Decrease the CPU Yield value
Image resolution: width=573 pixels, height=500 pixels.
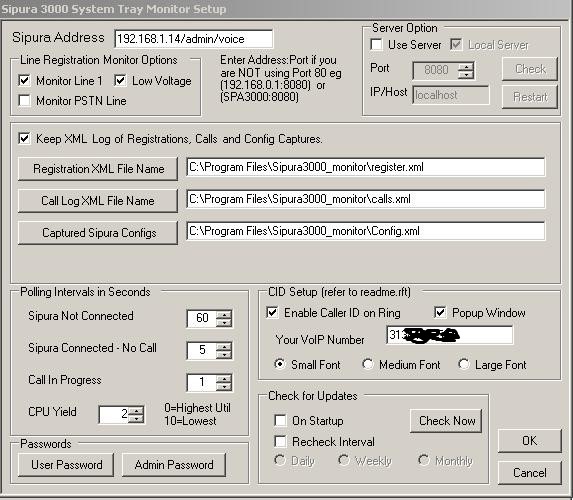coord(137,419)
